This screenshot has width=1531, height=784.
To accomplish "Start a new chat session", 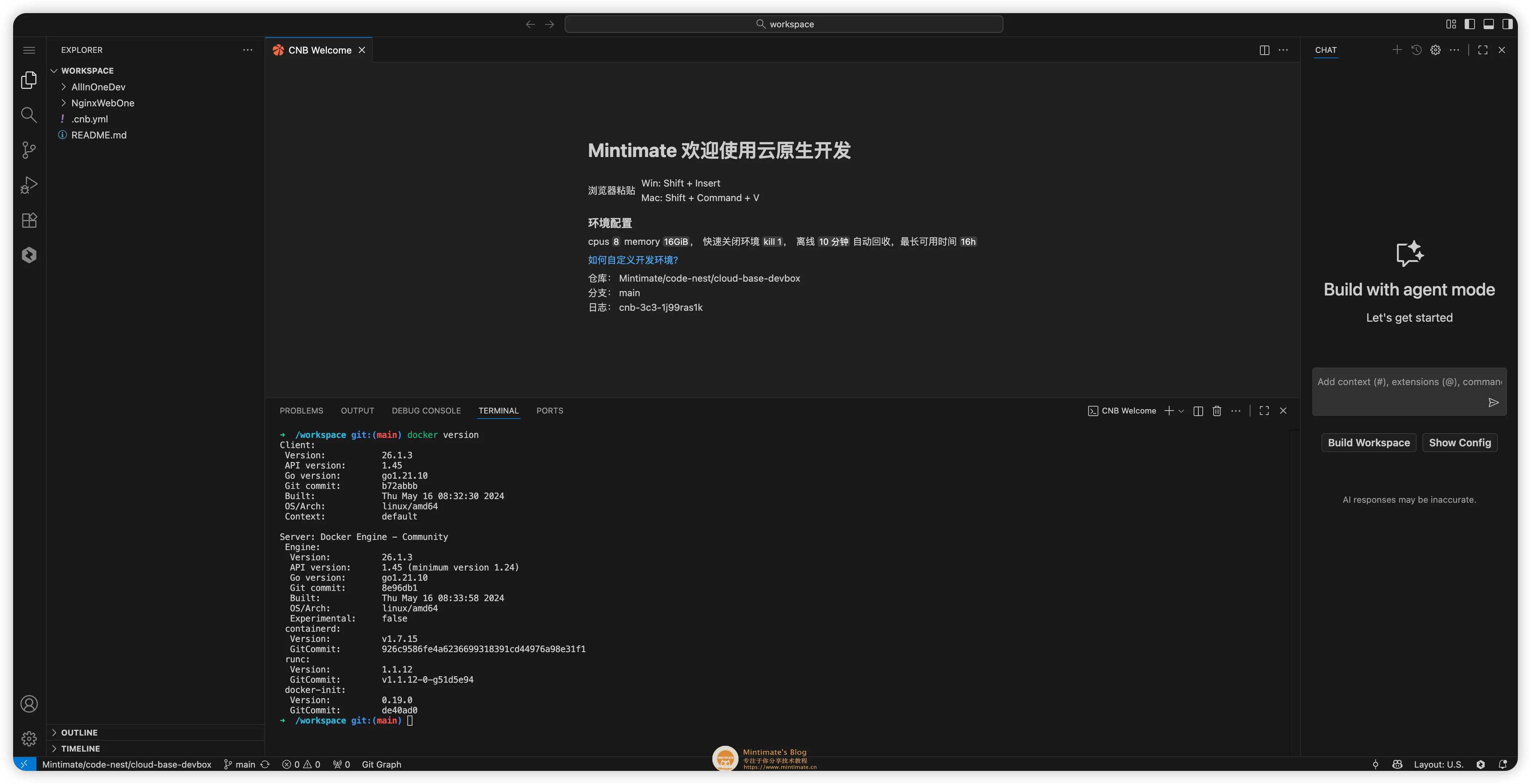I will point(1397,50).
